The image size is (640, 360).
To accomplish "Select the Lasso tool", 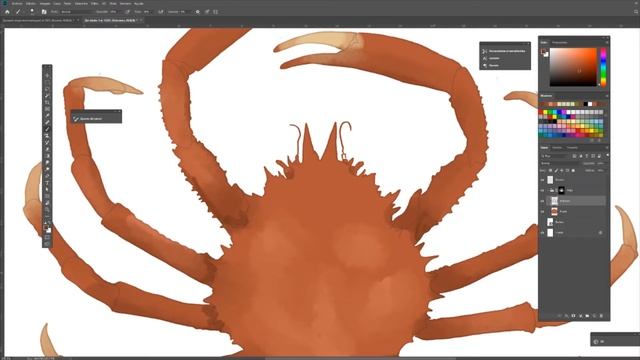I will point(47,89).
